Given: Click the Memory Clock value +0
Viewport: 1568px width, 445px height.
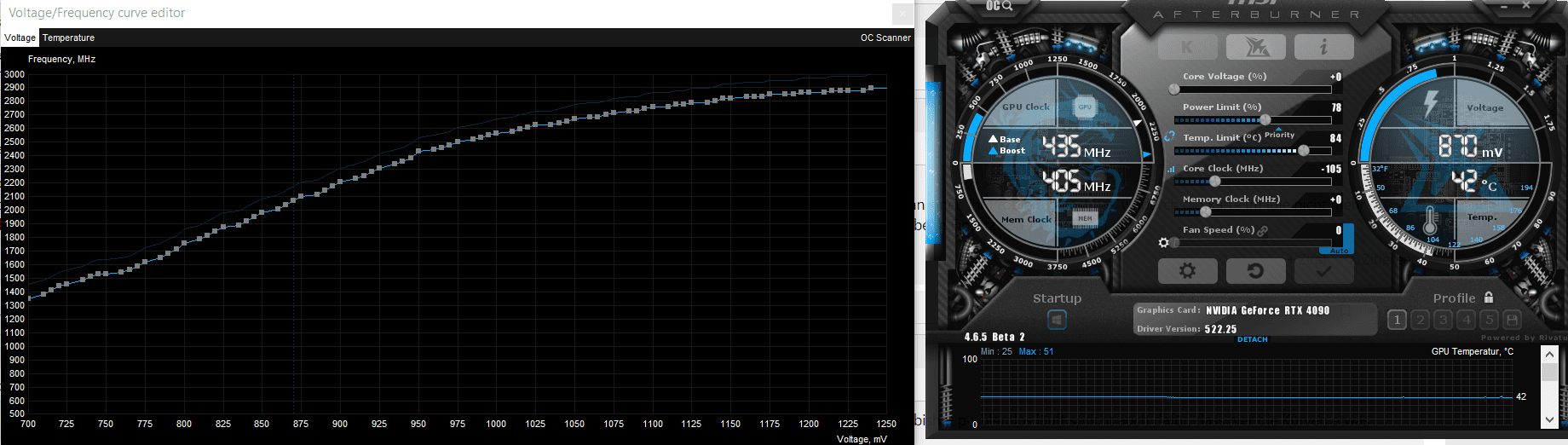Looking at the screenshot, I should [x=1335, y=199].
